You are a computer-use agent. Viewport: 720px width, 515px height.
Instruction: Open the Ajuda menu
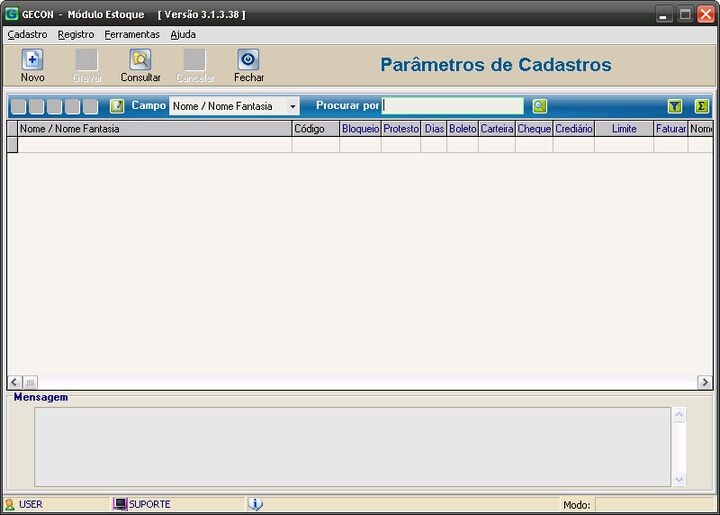click(183, 34)
